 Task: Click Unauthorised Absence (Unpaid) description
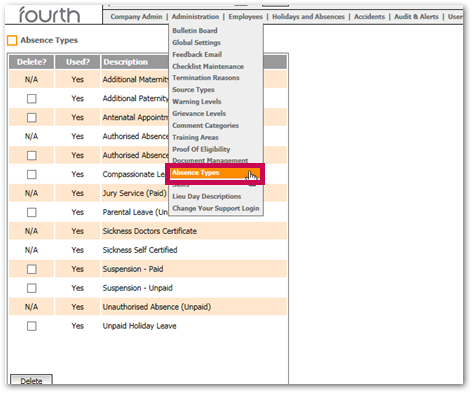click(x=157, y=307)
